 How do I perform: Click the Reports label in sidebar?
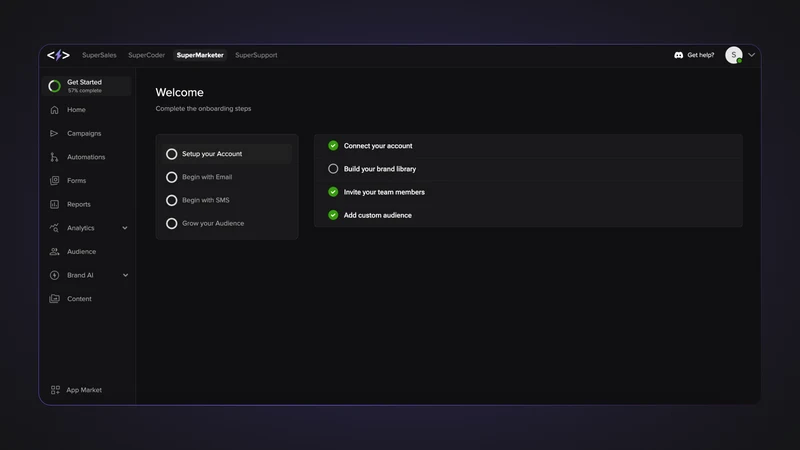(x=79, y=204)
